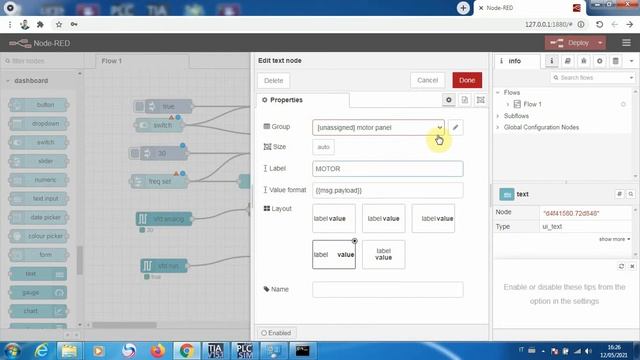Toggle the Enabled button at dialog bottom

[276, 333]
